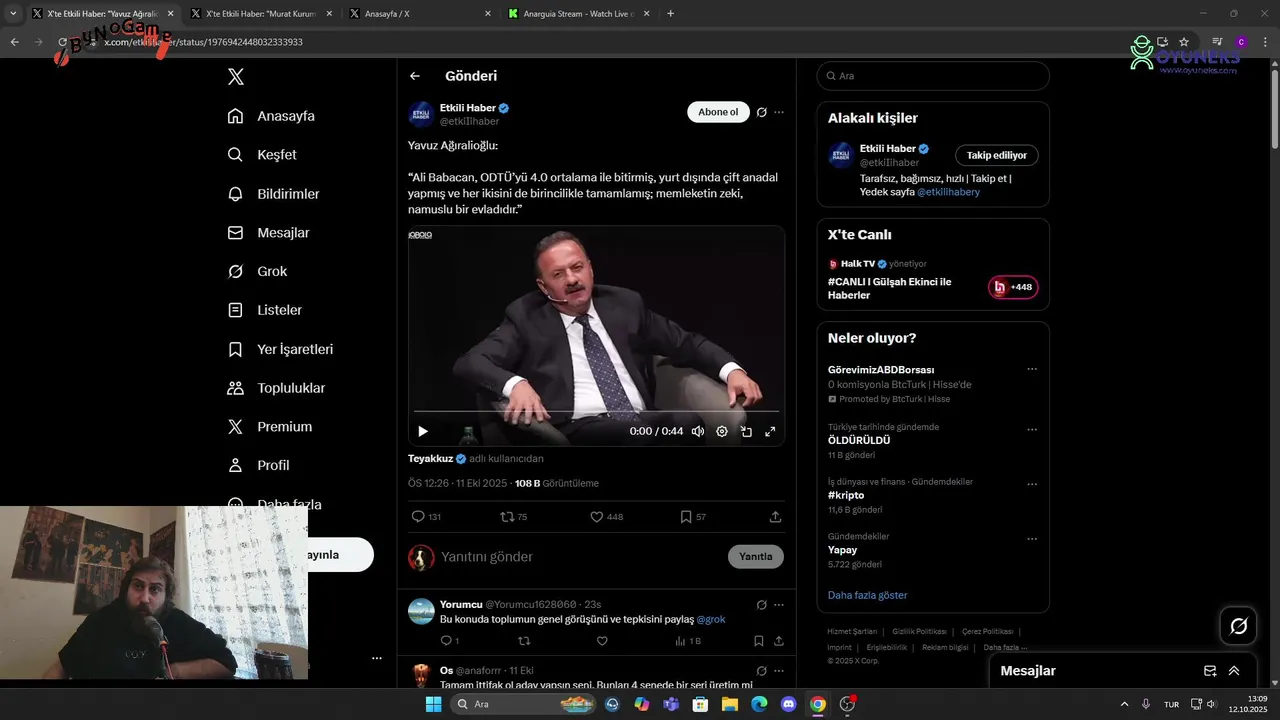The width and height of the screenshot is (1280, 720).
Task: Join Halk TV live +448 listeners
Action: point(1013,288)
